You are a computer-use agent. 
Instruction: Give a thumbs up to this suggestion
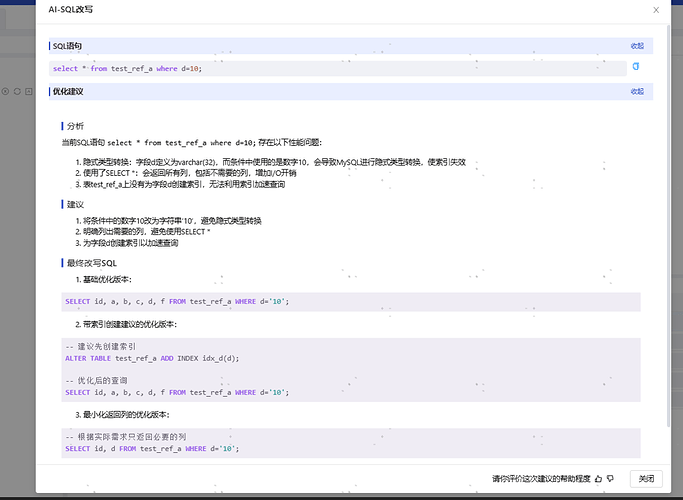pyautogui.click(x=598, y=478)
